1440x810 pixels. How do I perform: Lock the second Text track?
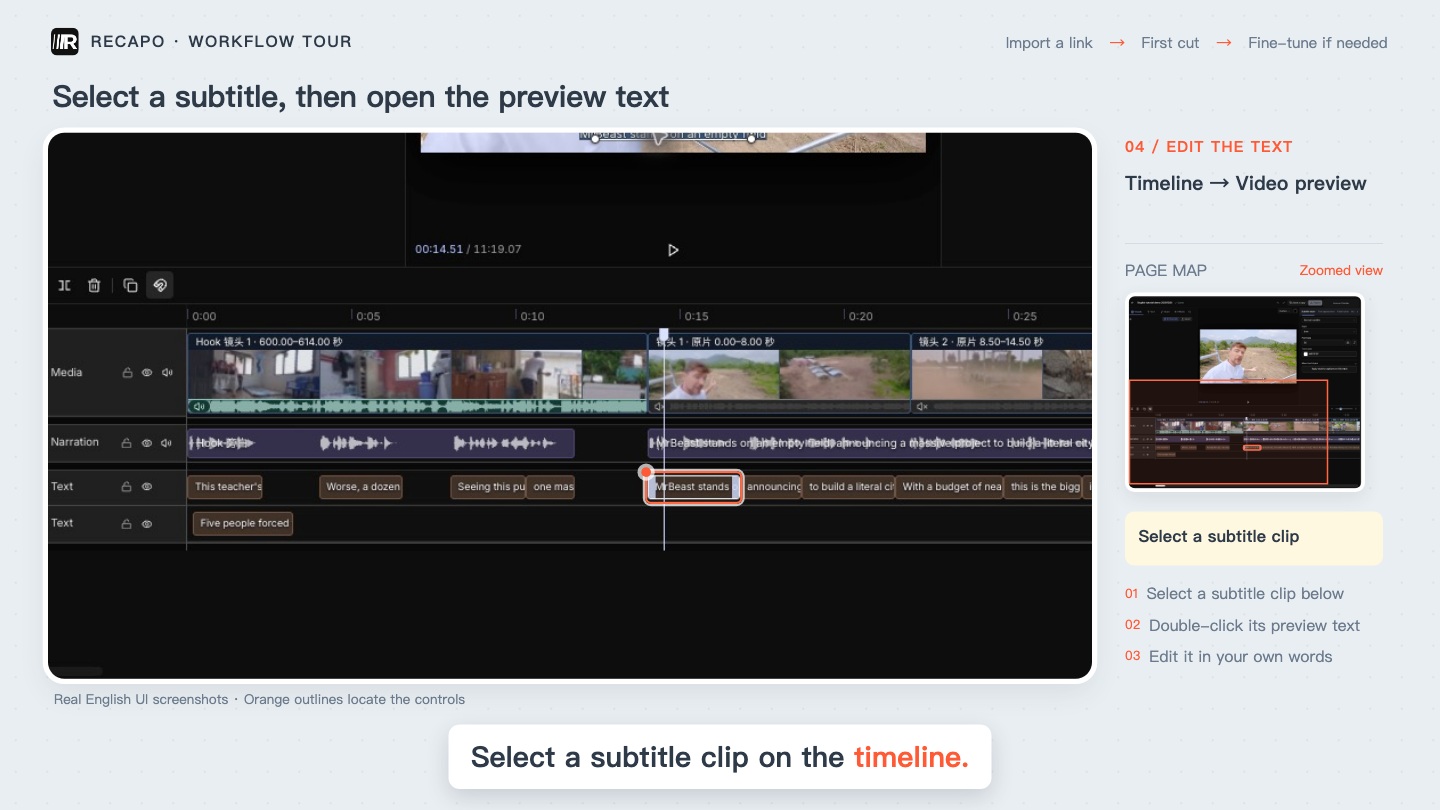click(127, 523)
